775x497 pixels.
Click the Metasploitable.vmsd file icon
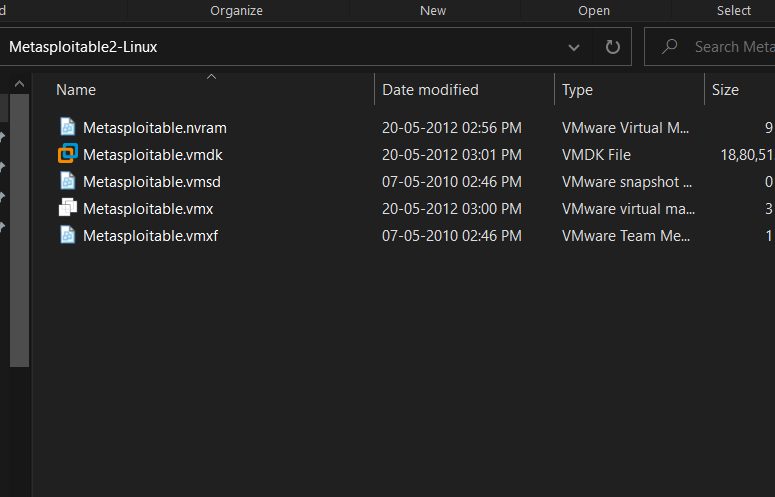tap(68, 181)
